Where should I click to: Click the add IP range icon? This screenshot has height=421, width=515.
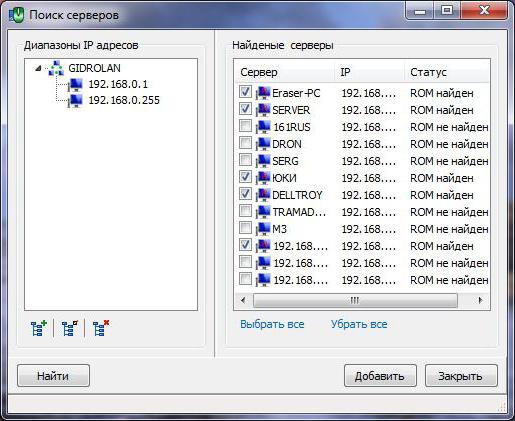coord(38,328)
